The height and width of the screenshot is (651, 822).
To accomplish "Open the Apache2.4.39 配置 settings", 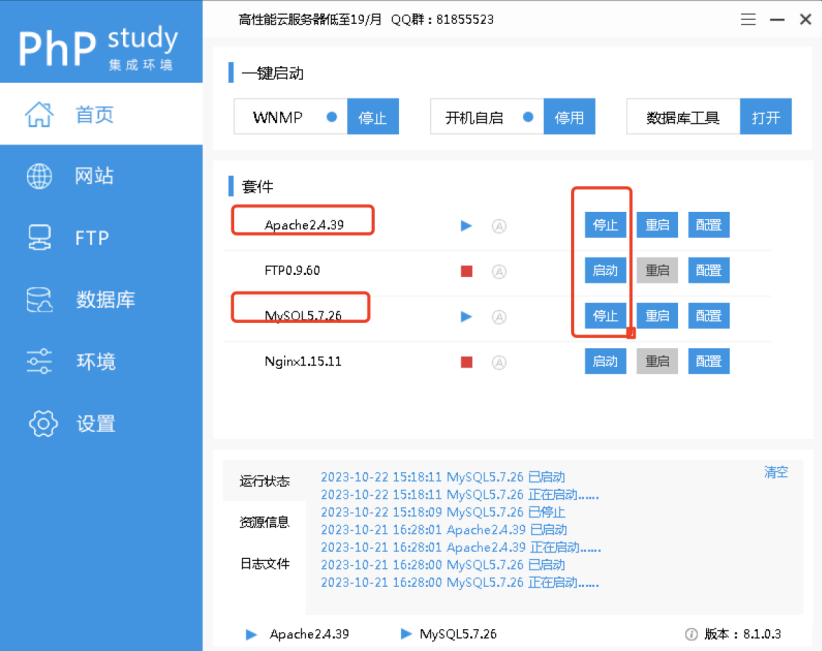I will coord(709,225).
